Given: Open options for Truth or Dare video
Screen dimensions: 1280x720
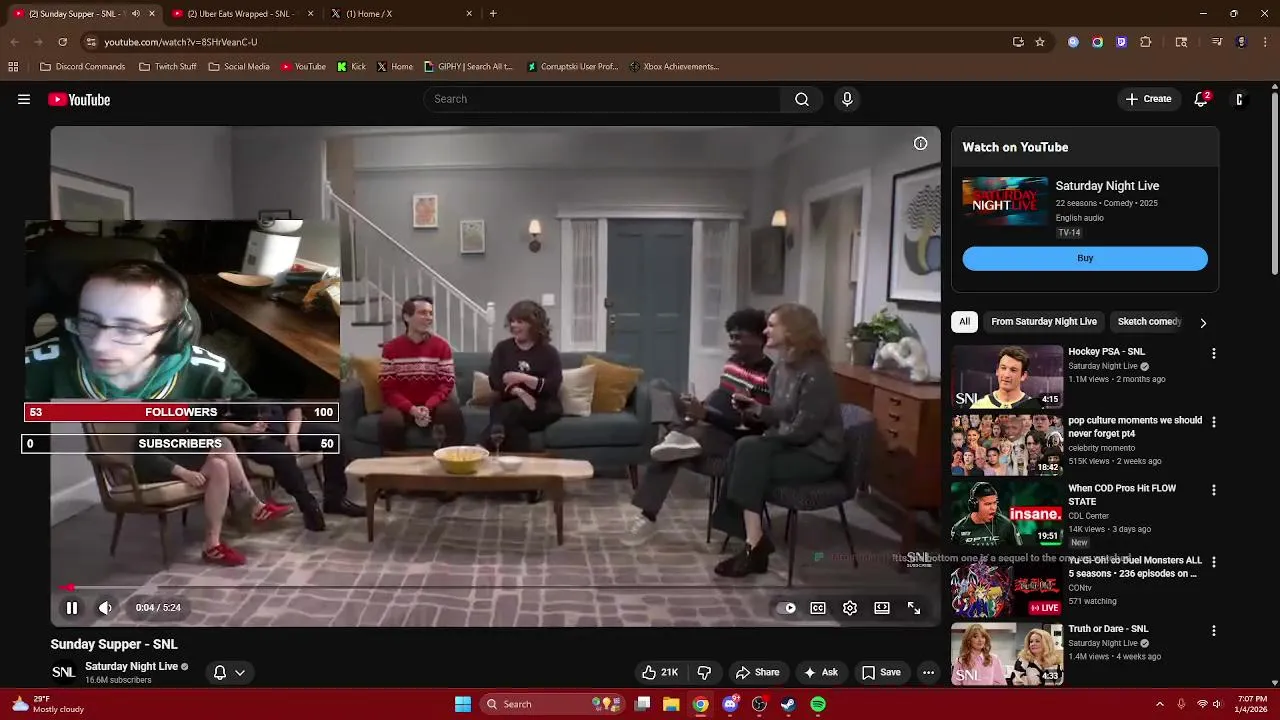Looking at the screenshot, I should click(x=1214, y=631).
